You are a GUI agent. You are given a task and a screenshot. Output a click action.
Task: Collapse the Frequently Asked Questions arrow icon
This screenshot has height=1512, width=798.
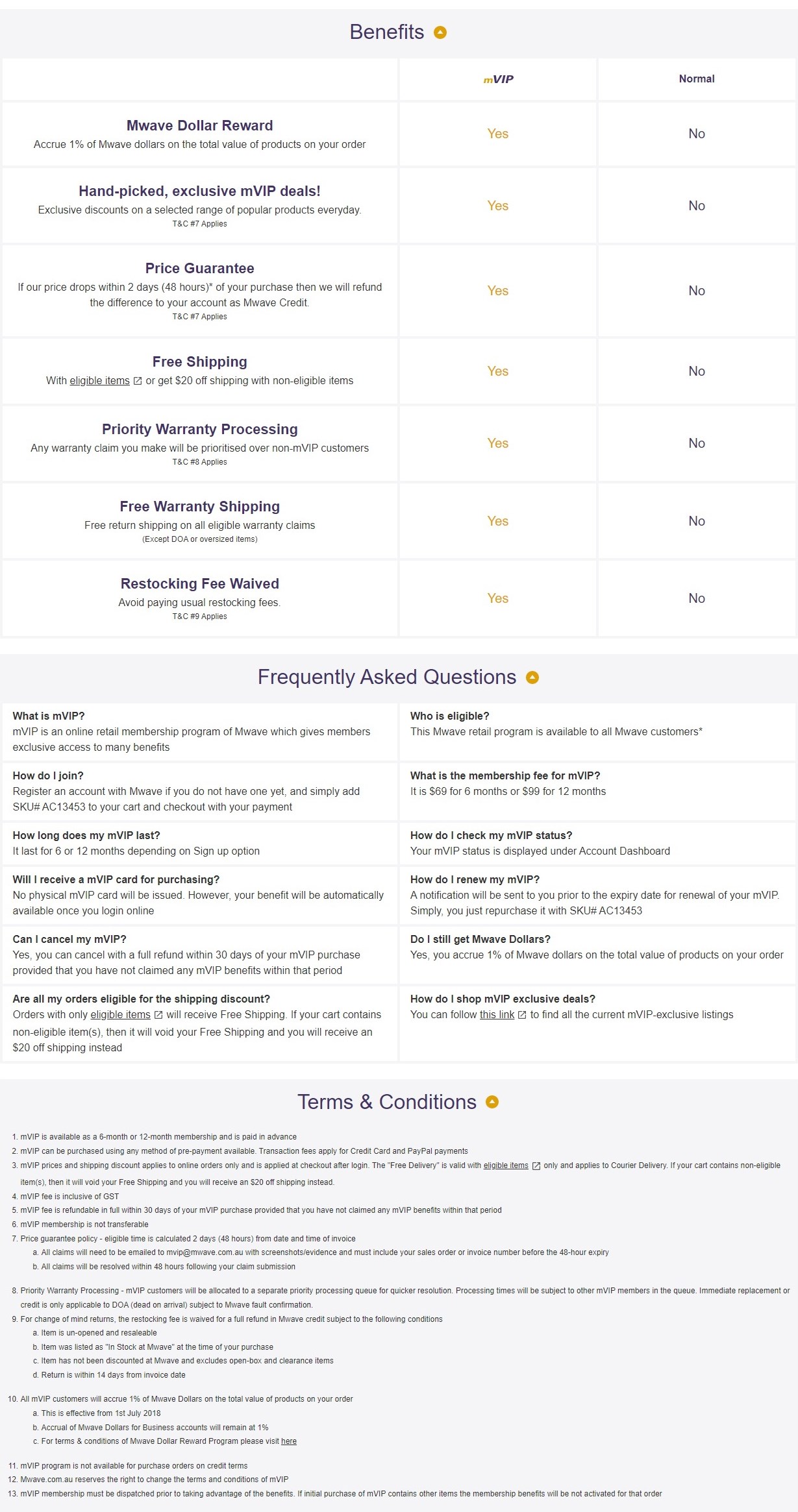pos(532,677)
